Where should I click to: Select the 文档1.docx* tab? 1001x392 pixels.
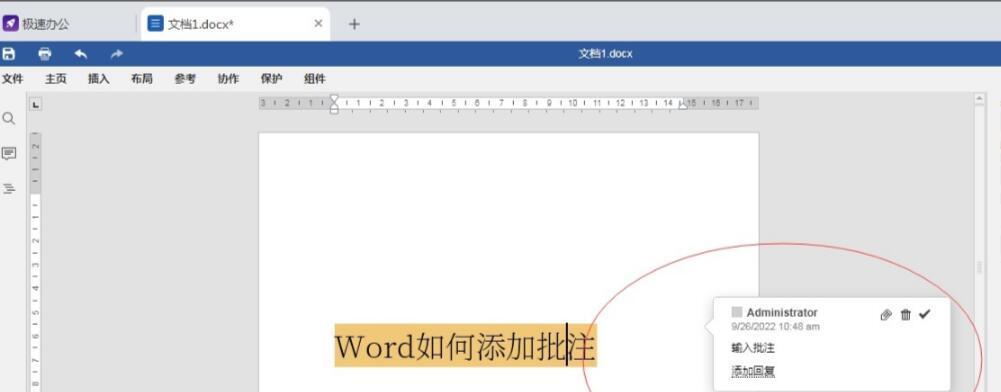(x=235, y=24)
